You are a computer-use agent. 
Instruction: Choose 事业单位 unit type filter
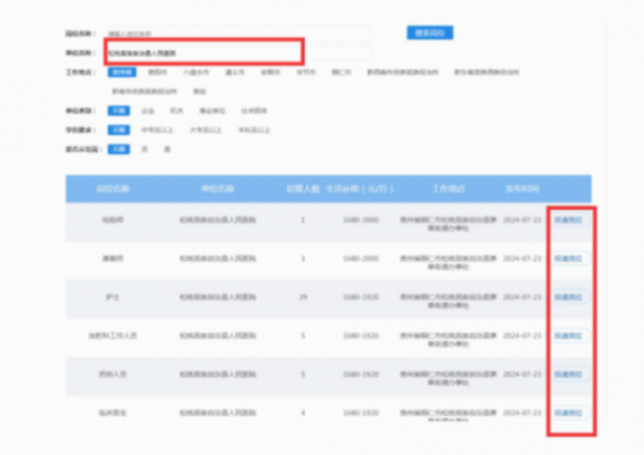click(207, 111)
